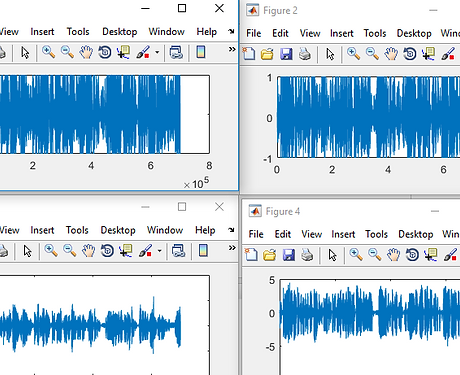Maximize the window left of Figure 2

[182, 8]
